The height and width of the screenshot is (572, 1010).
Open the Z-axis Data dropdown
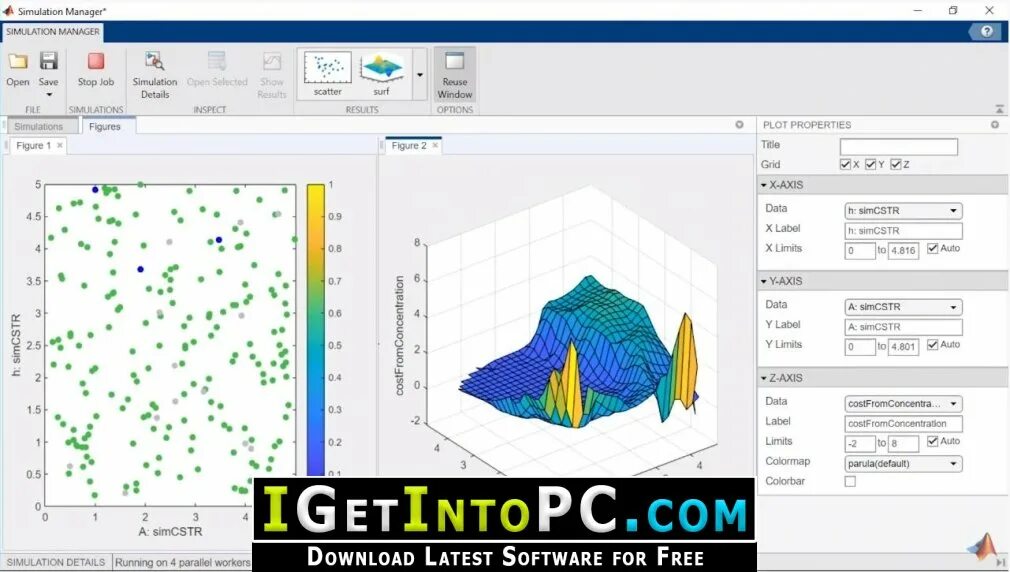(x=903, y=404)
